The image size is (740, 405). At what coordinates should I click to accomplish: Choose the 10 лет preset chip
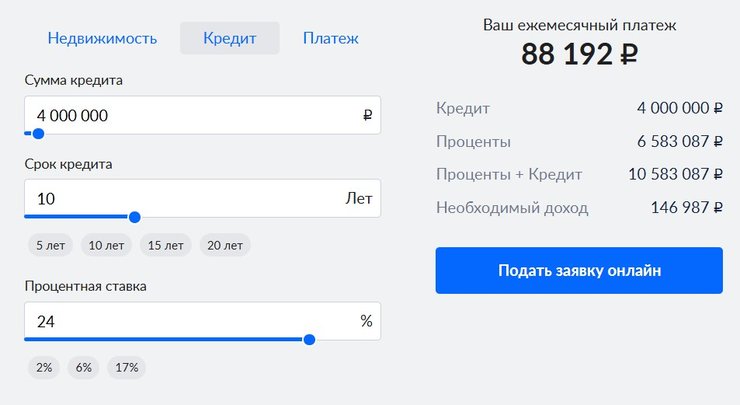point(107,245)
